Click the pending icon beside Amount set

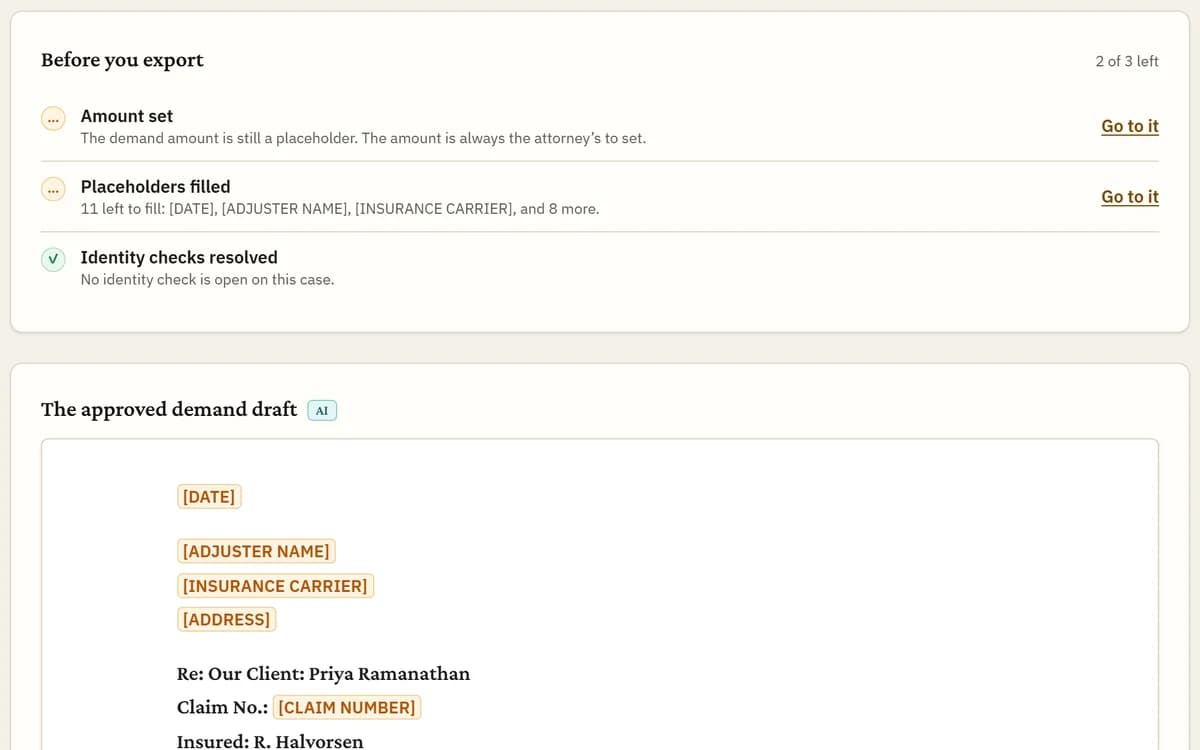pyautogui.click(x=53, y=118)
